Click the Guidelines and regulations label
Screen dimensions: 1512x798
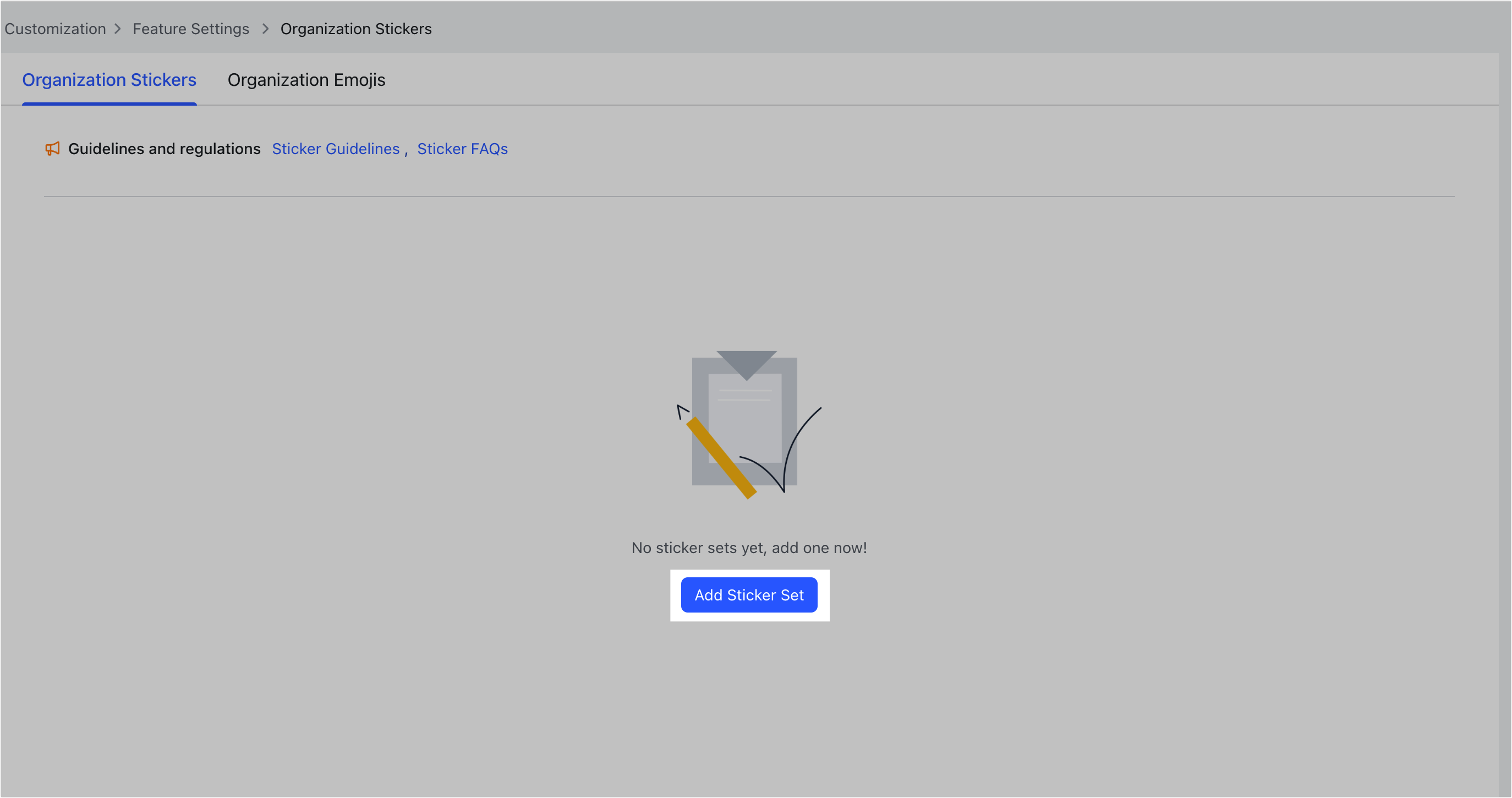164,149
